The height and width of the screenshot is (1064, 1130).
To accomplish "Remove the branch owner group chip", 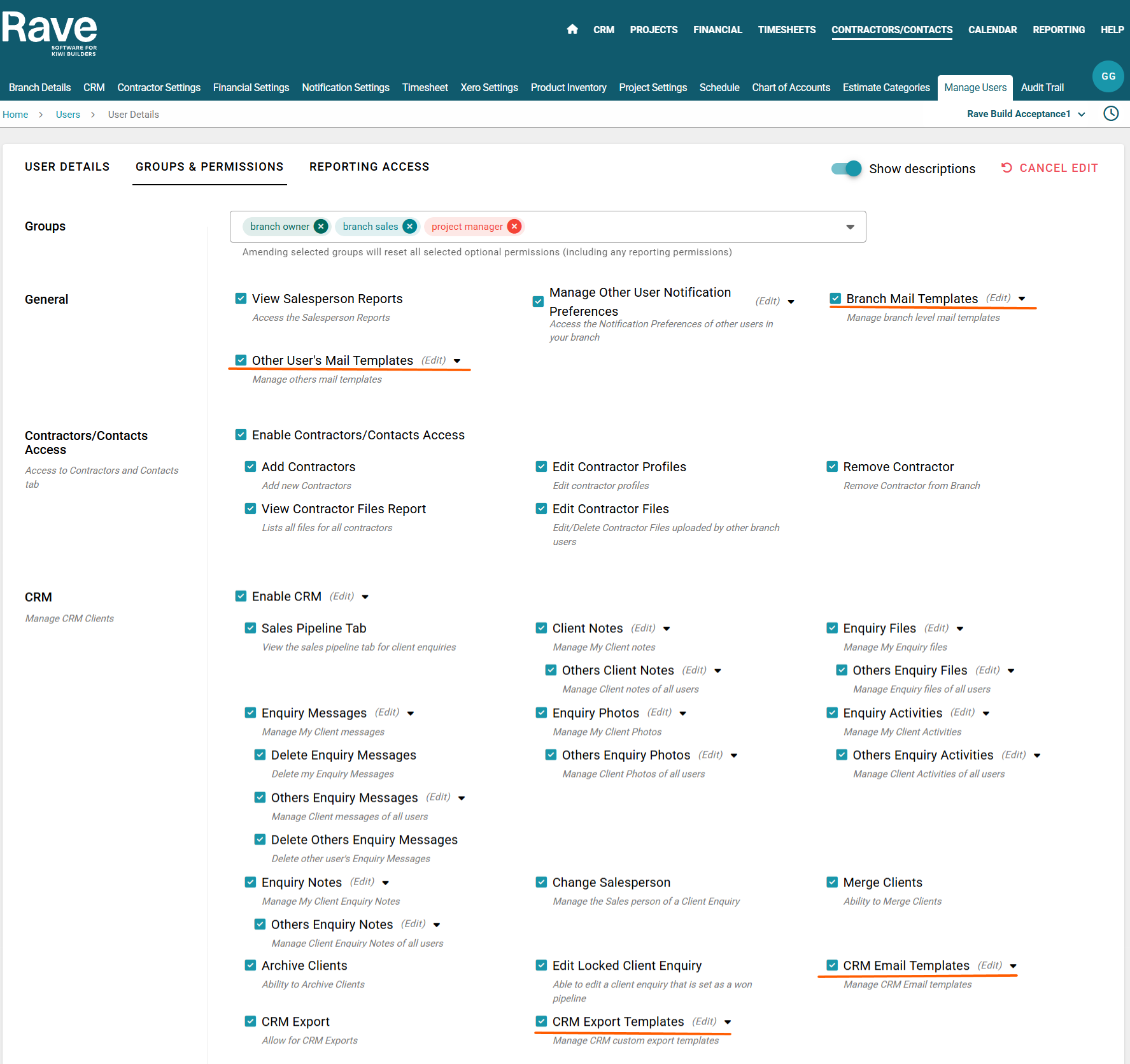I will pos(321,227).
